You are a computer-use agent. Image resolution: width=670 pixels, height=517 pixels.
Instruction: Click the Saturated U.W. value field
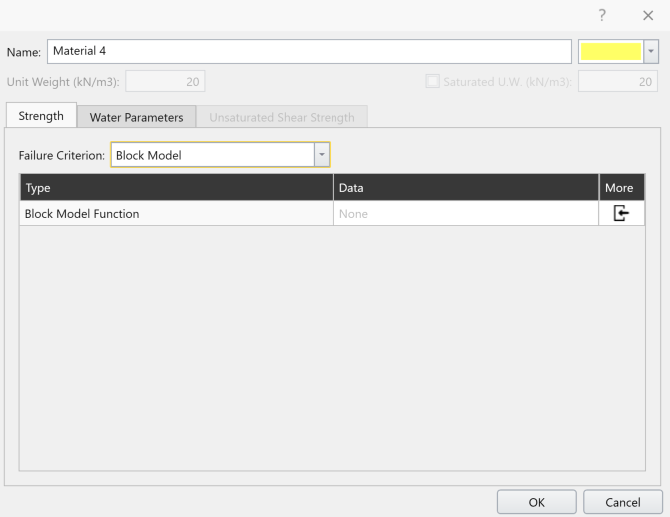click(x=618, y=81)
